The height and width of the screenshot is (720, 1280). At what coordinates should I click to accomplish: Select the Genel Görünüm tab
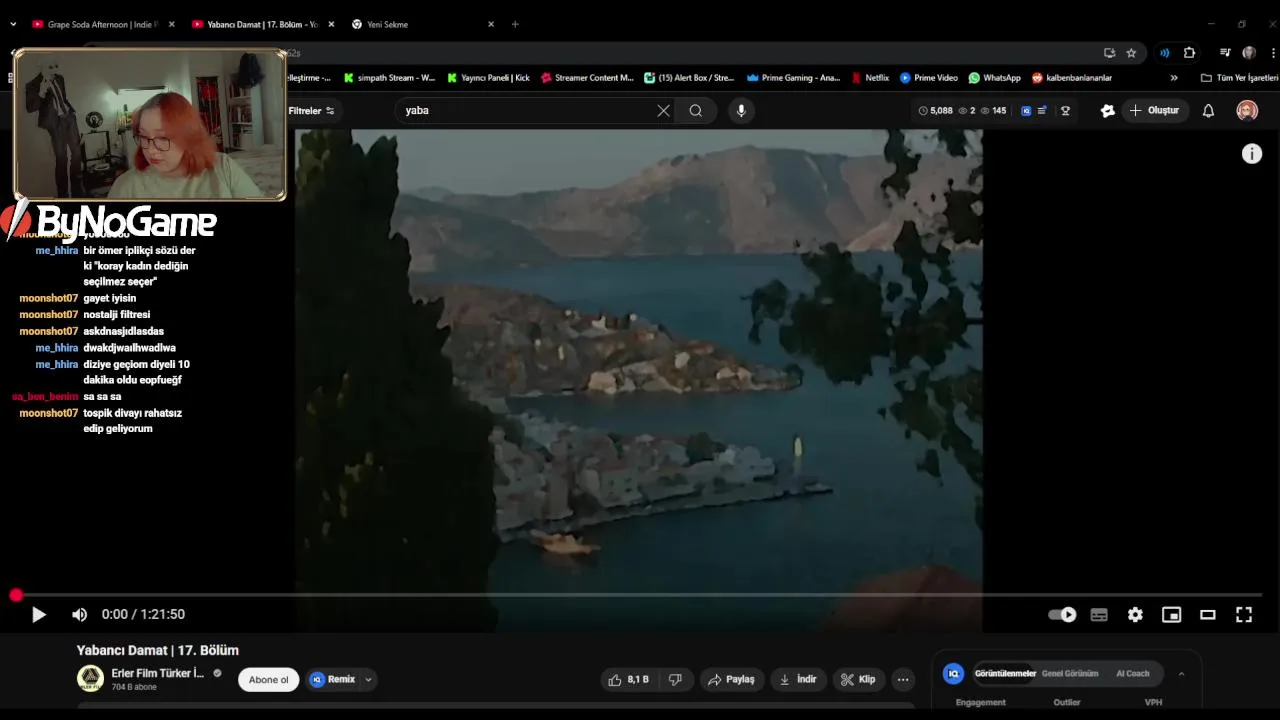[x=1070, y=674]
